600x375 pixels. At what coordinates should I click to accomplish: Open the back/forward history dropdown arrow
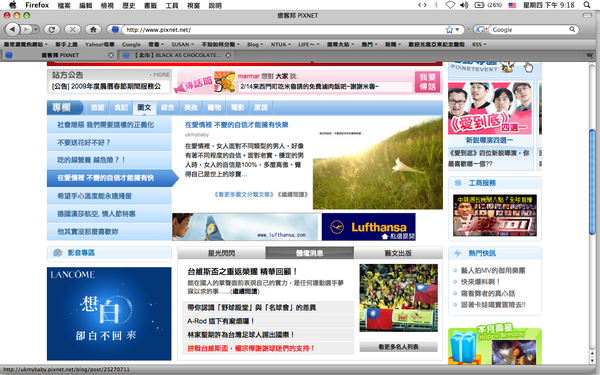tap(36, 29)
